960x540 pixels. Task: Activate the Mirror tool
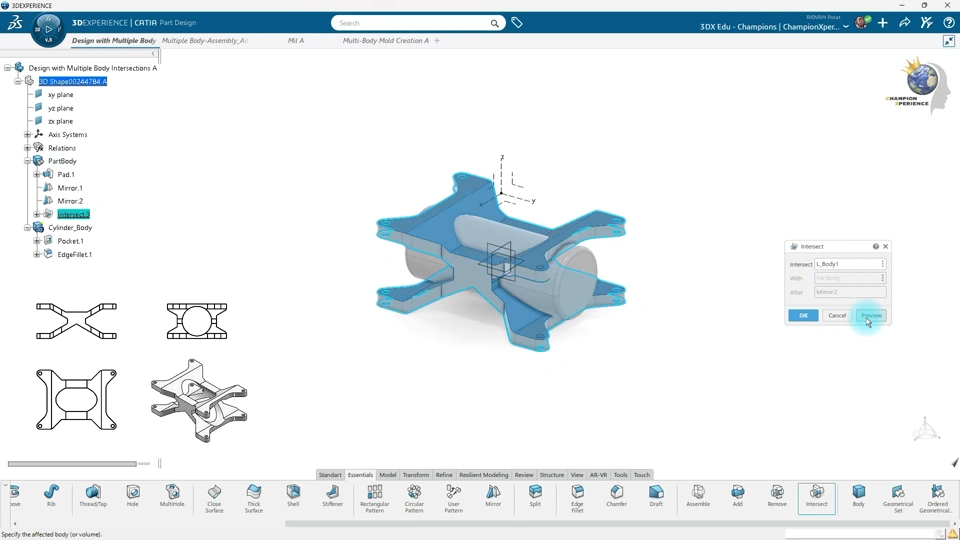pos(493,495)
